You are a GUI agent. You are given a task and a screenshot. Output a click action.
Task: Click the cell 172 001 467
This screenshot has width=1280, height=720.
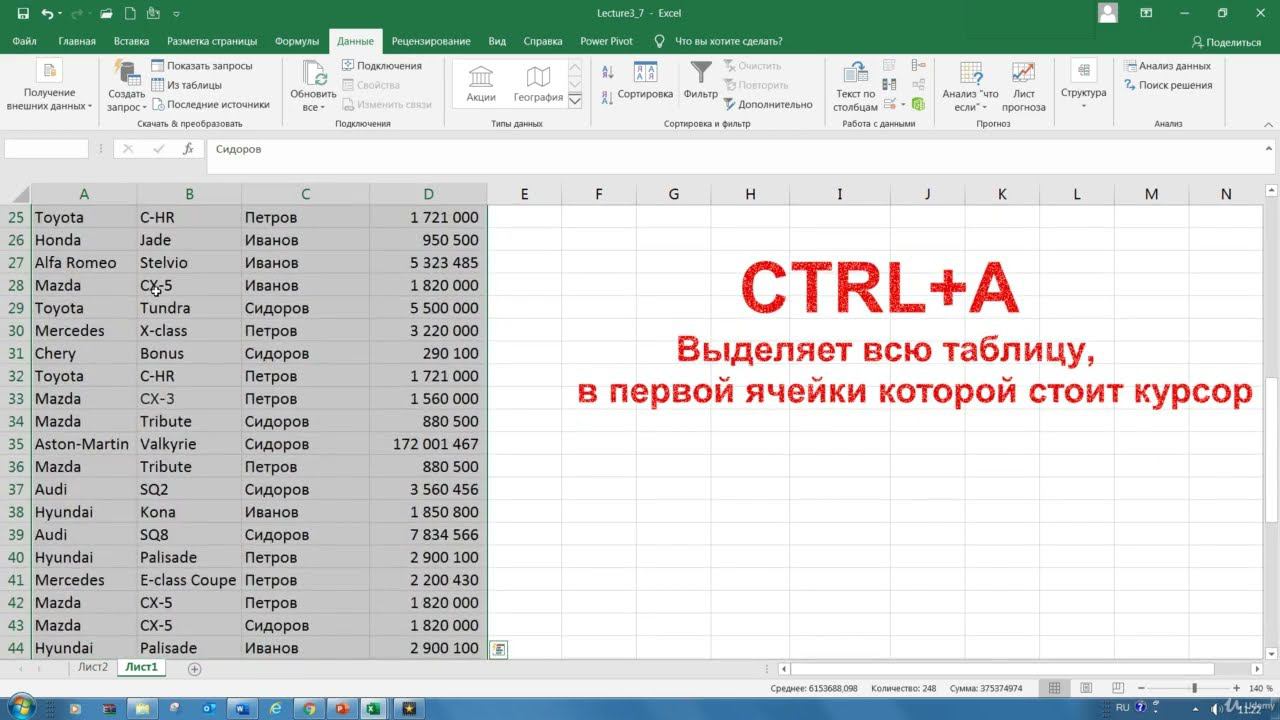428,444
